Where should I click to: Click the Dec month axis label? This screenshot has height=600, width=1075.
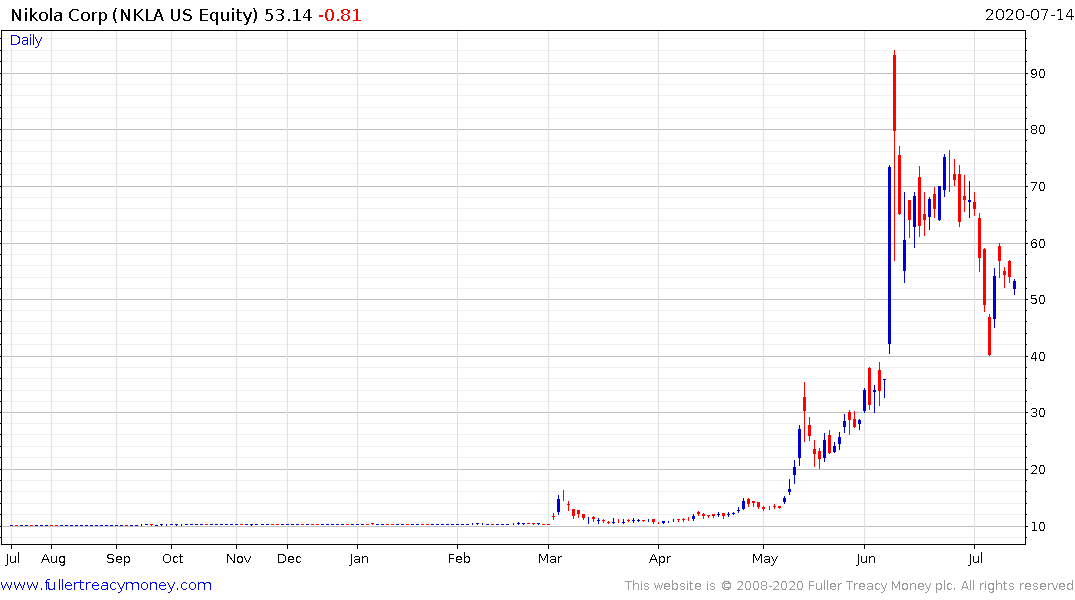(289, 559)
